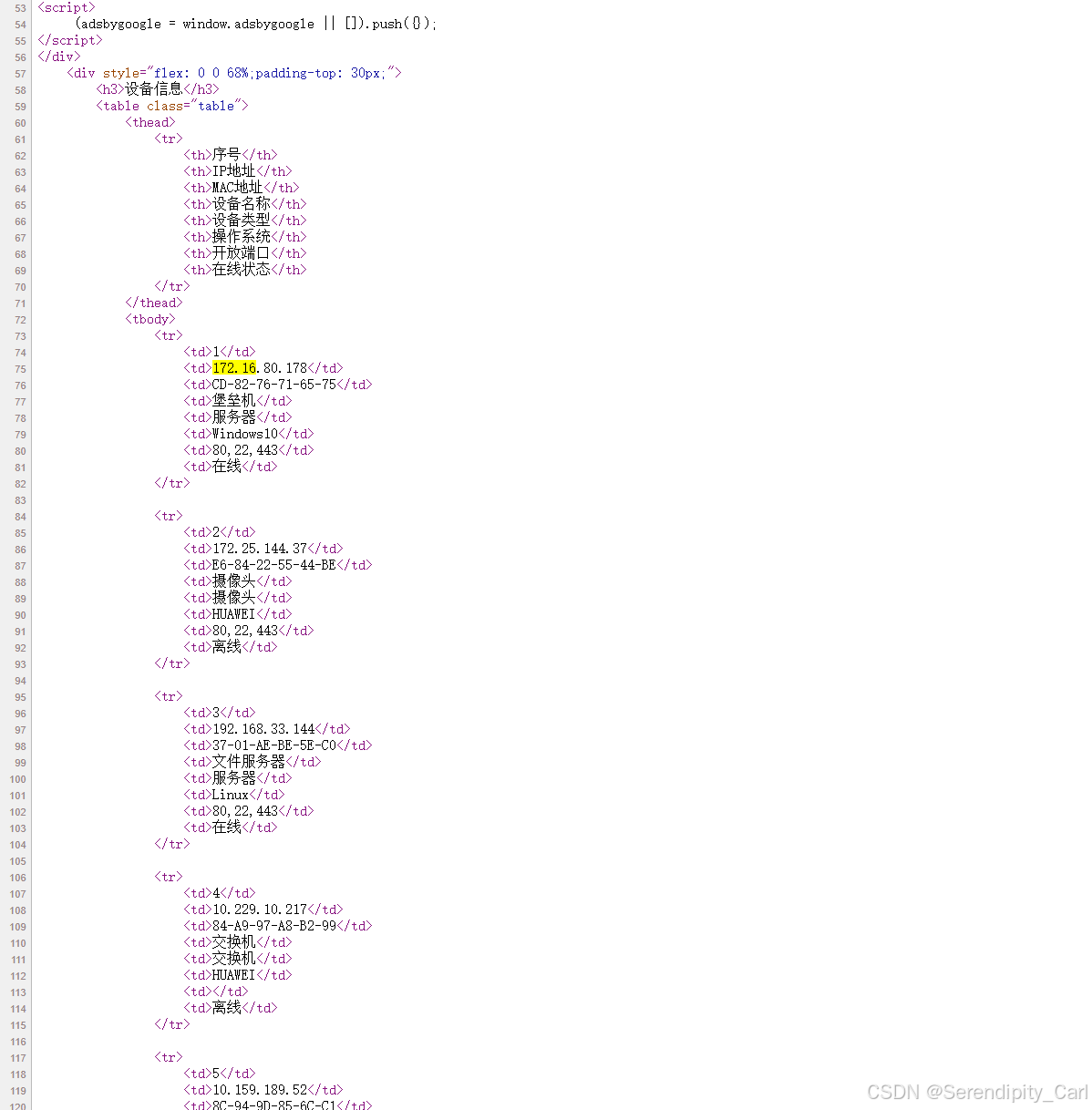Click line number 75 in gutter
This screenshot has width=1092, height=1110.
[20, 369]
